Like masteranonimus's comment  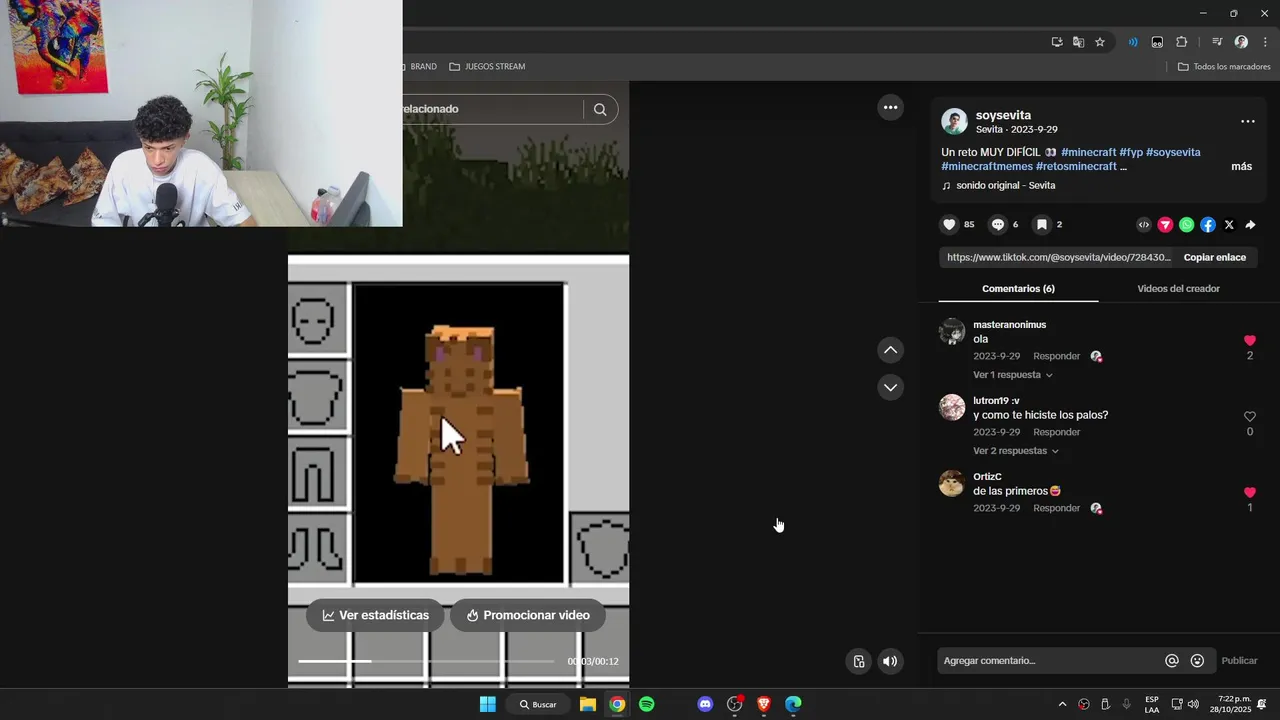pos(1250,340)
